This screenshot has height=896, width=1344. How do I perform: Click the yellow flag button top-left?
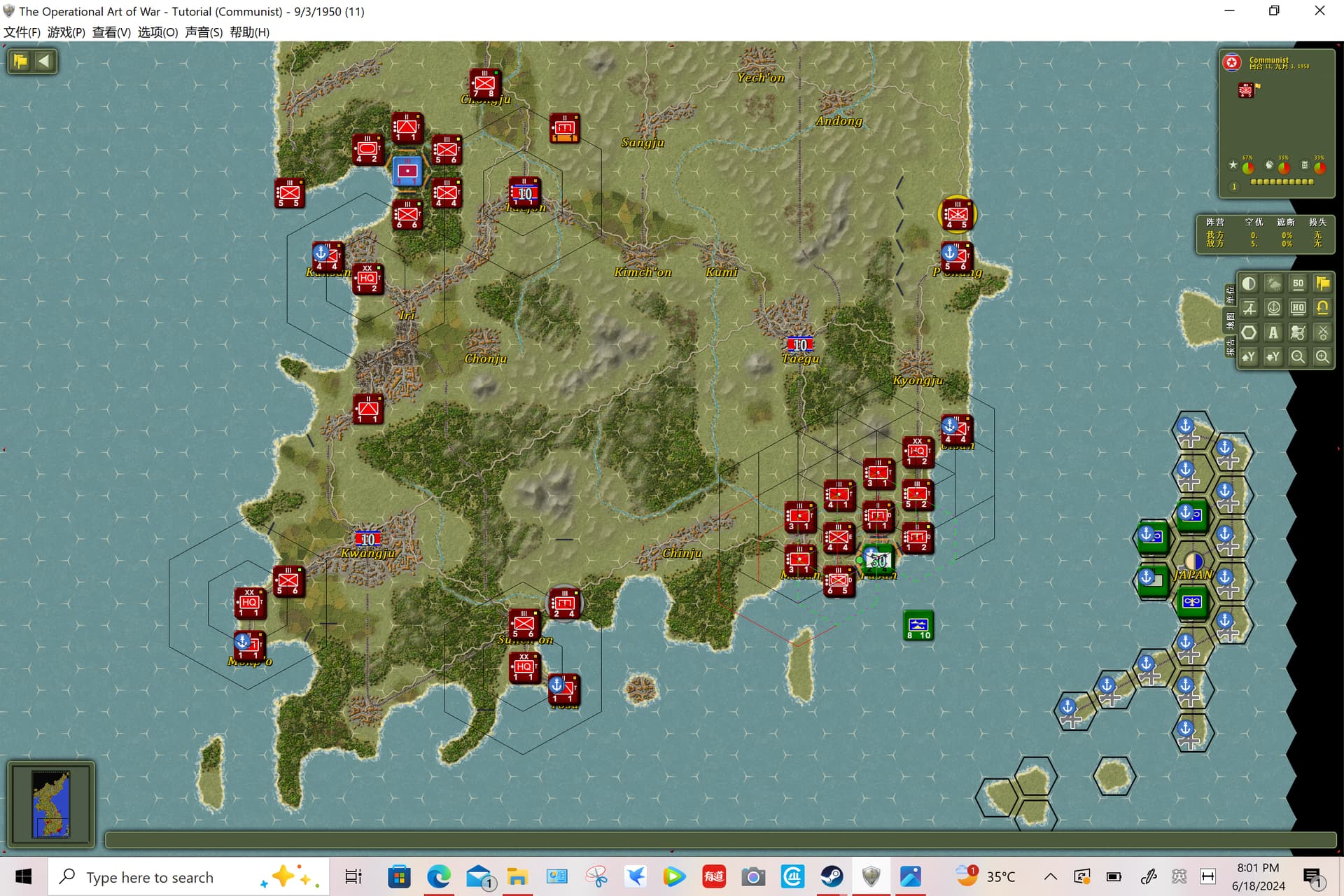tap(20, 61)
